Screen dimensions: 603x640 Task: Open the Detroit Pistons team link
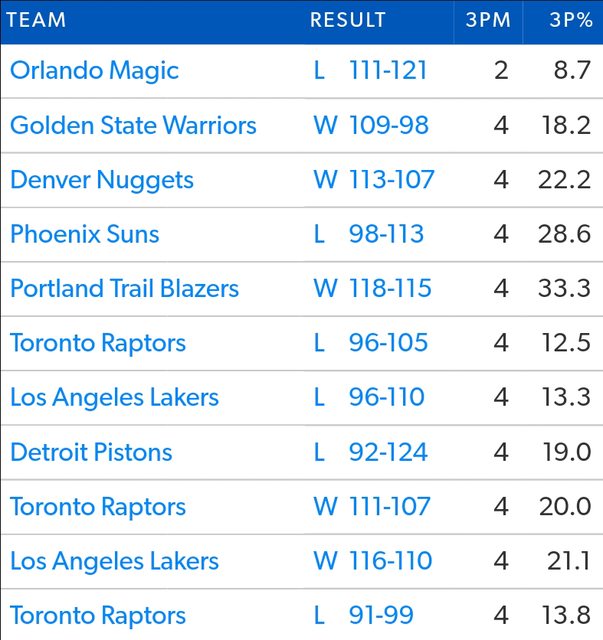pos(91,452)
